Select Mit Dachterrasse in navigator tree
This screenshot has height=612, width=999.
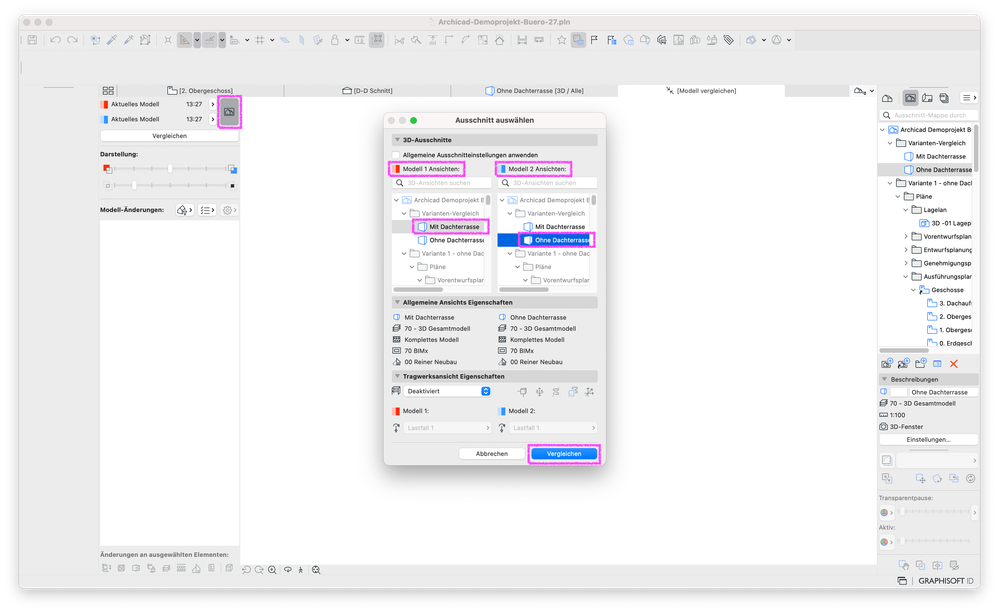940,156
